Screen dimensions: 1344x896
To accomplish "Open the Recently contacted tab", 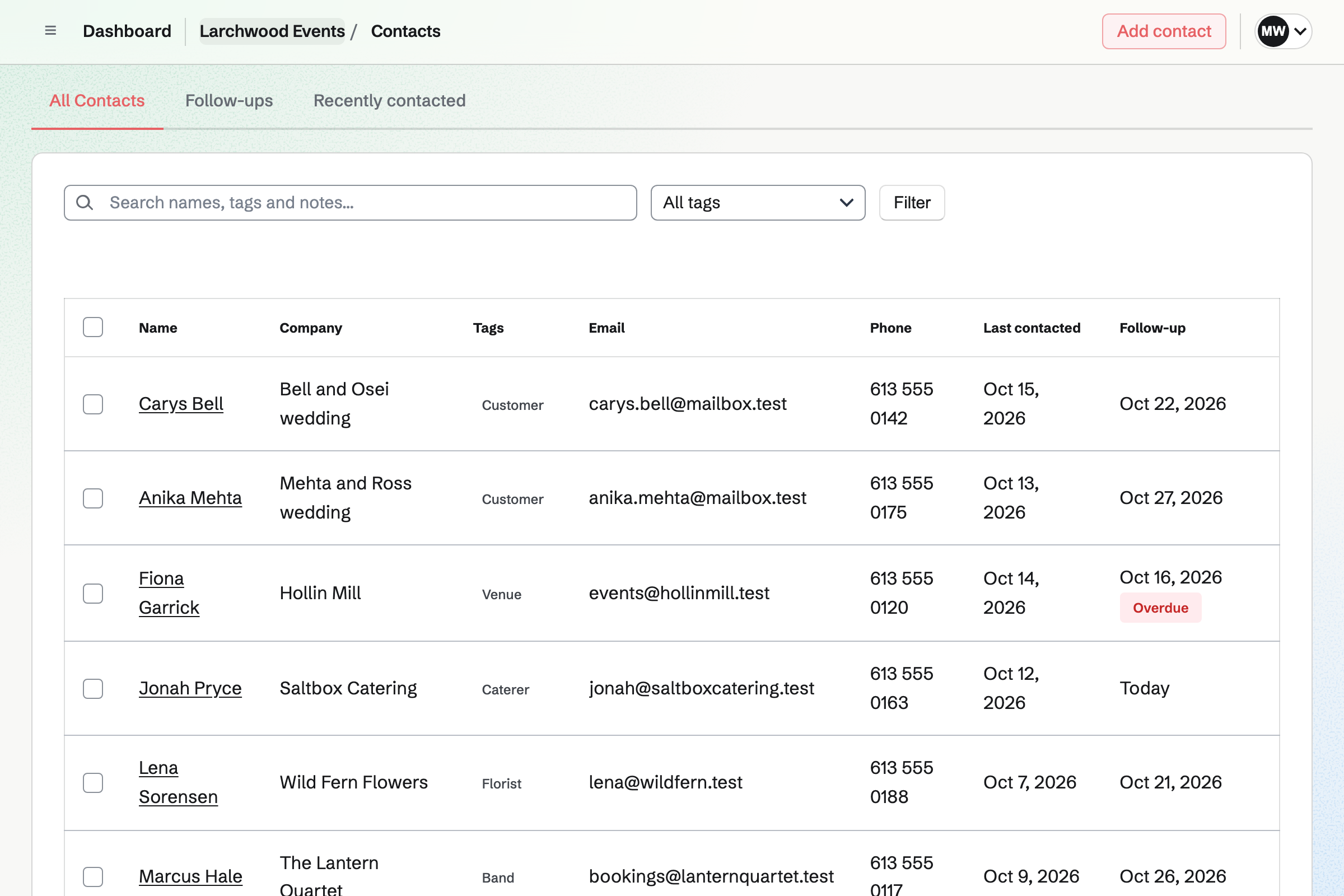I will [x=390, y=101].
